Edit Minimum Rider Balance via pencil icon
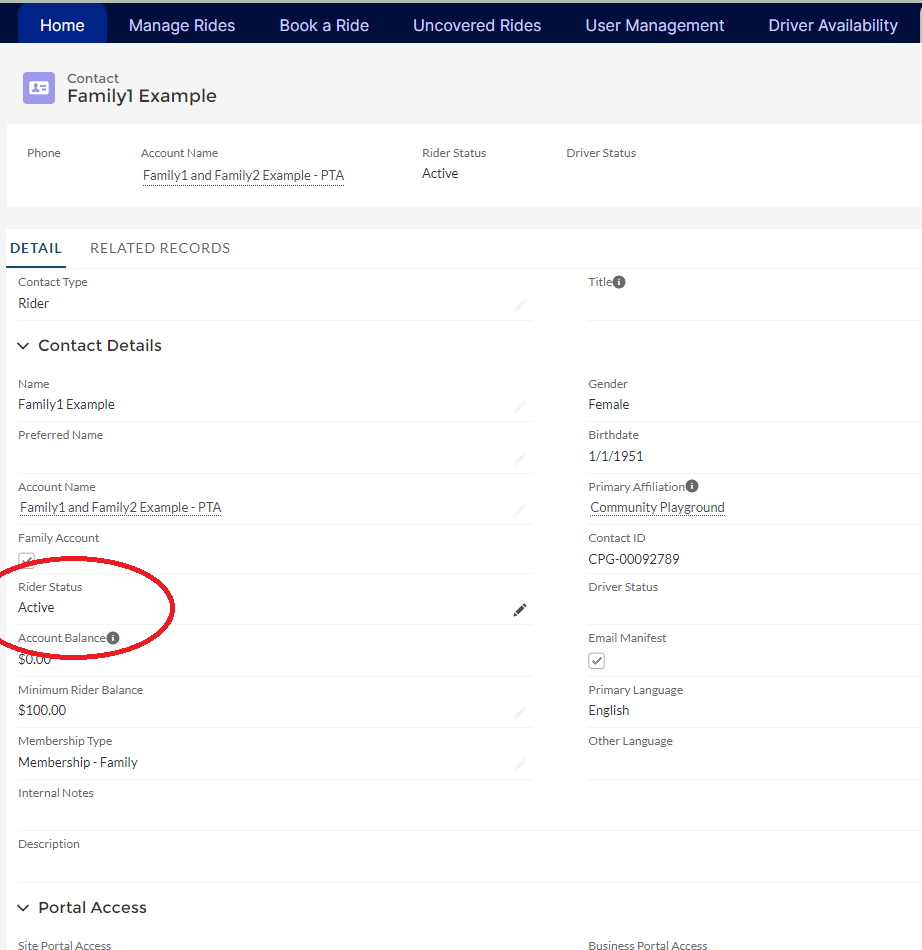Screen dimensions: 922x950 pyautogui.click(x=519, y=713)
